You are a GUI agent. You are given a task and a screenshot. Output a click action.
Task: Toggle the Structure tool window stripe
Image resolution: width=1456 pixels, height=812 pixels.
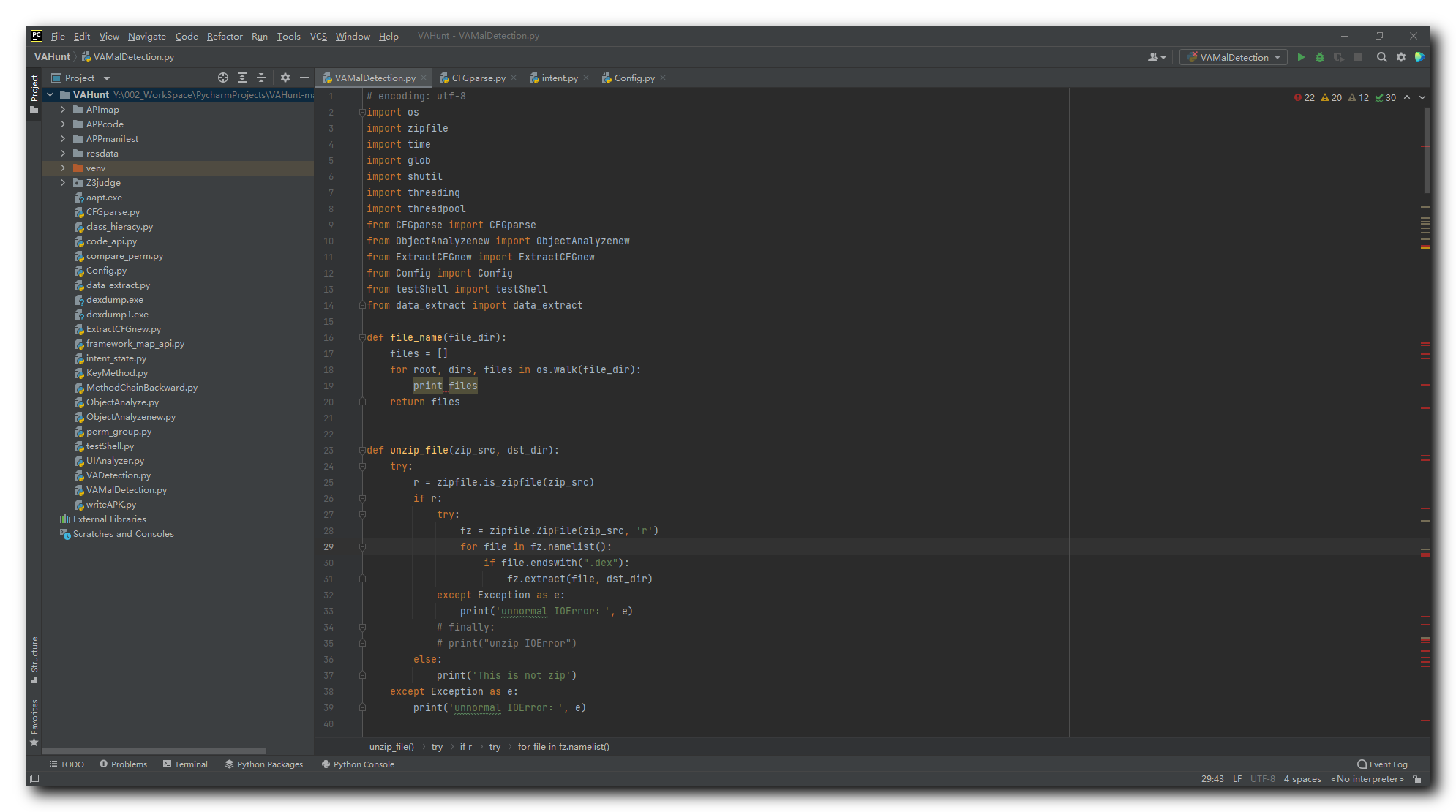34,658
